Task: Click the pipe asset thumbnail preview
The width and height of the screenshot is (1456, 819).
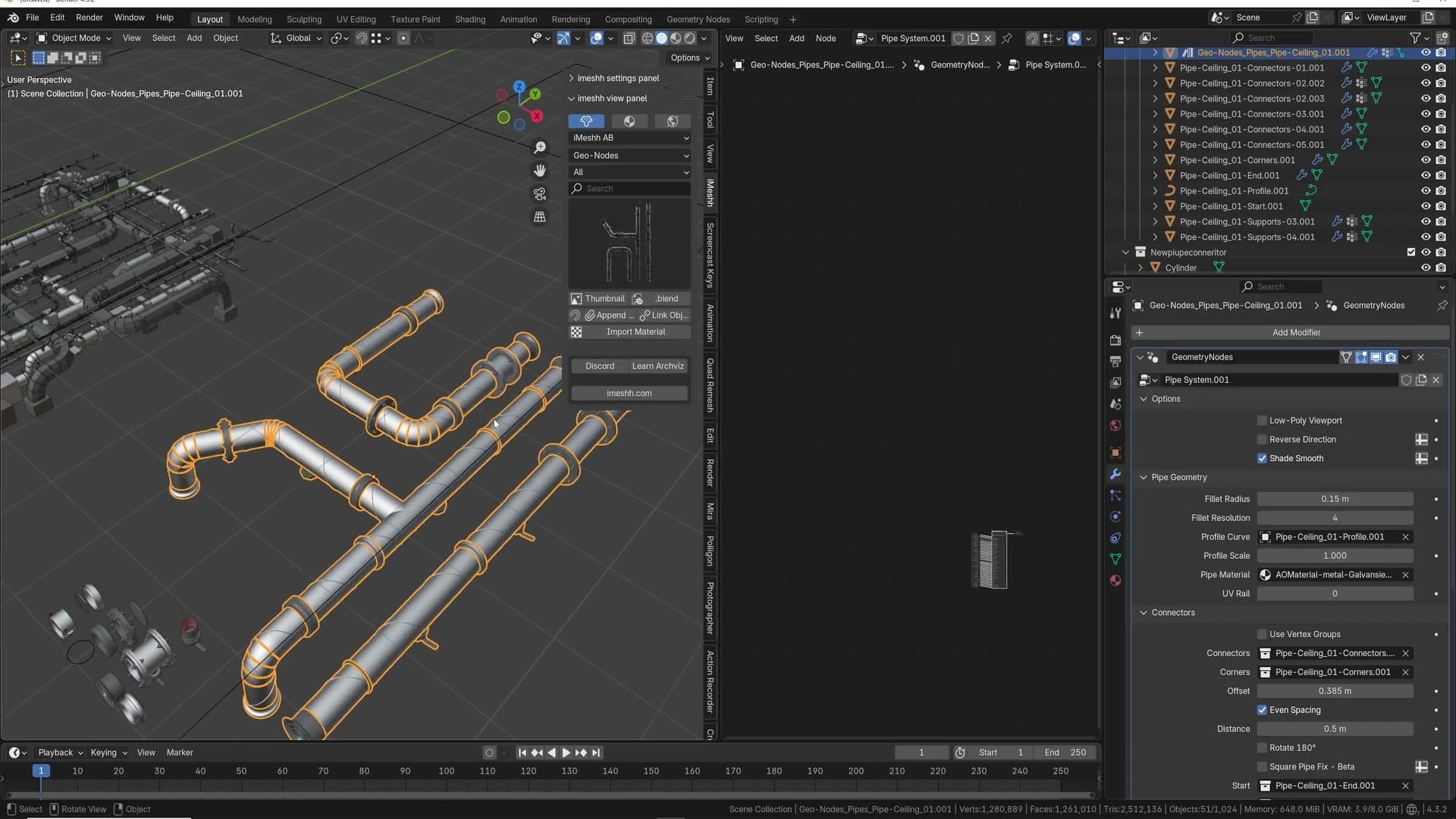Action: click(629, 243)
